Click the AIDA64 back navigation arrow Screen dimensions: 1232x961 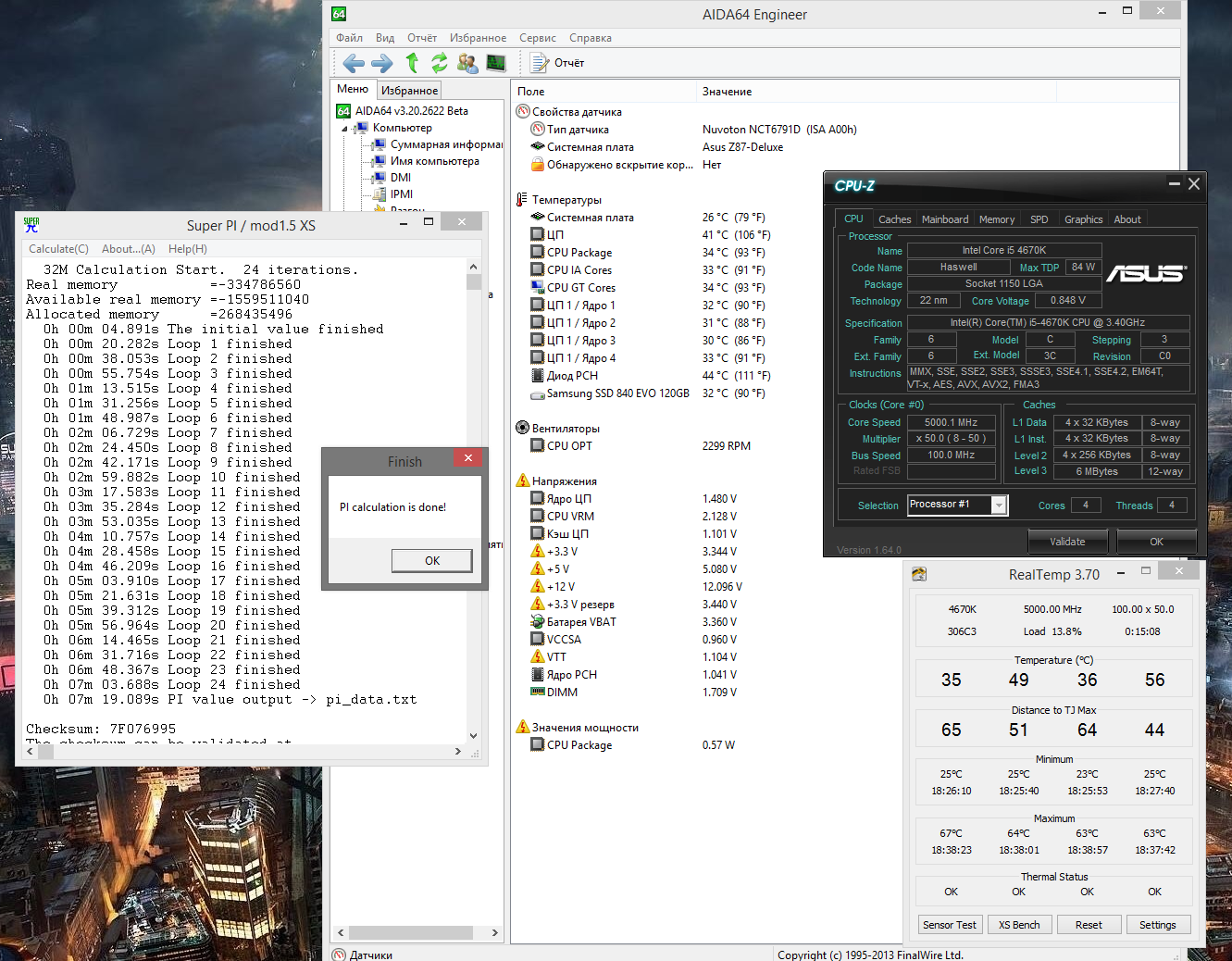pyautogui.click(x=353, y=63)
